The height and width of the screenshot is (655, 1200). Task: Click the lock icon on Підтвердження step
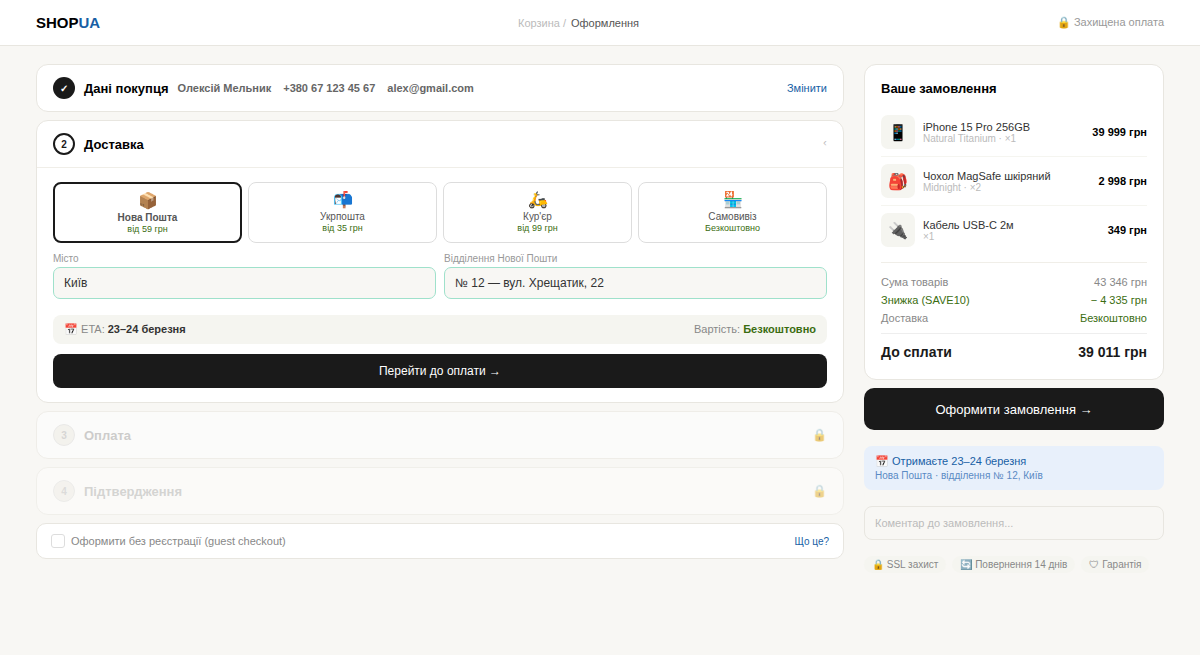(819, 491)
